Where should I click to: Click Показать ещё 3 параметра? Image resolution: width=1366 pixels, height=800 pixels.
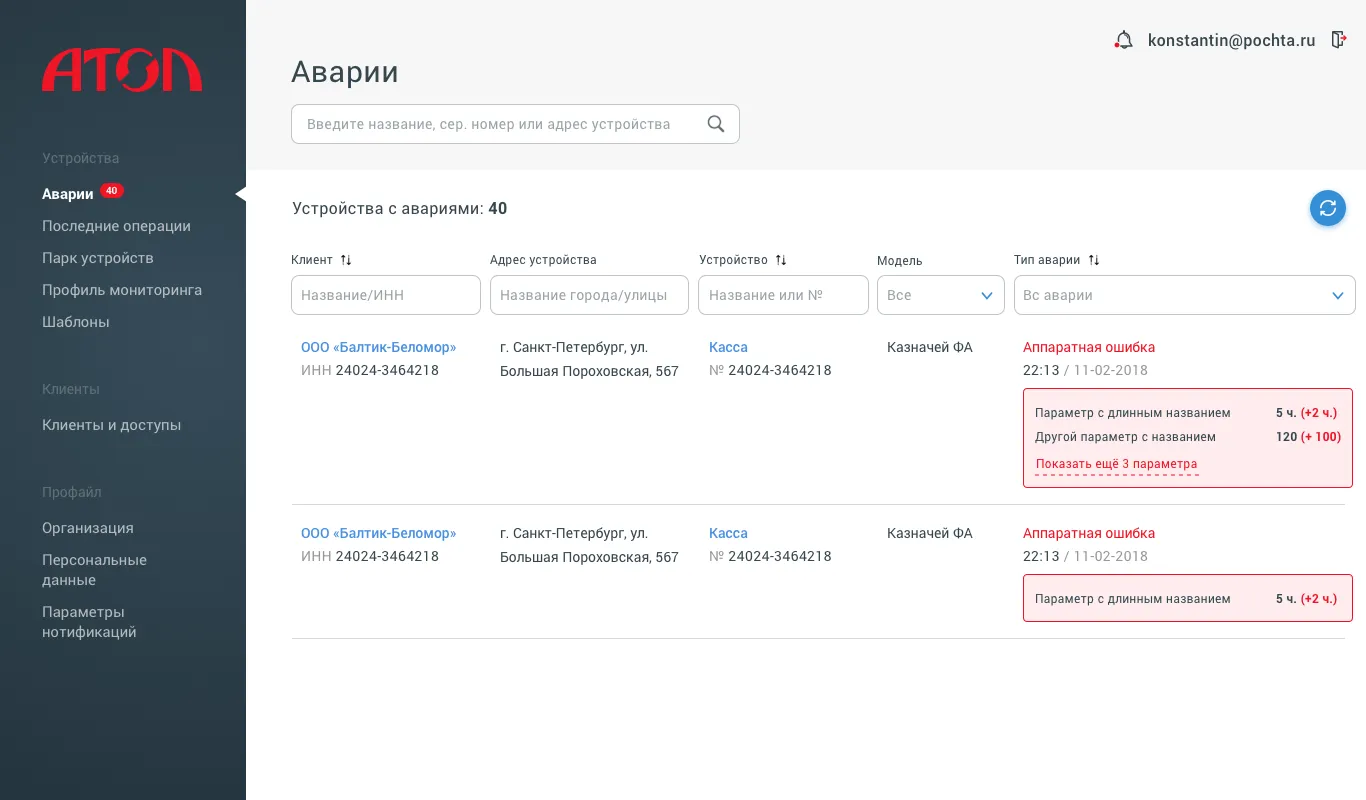[1116, 464]
